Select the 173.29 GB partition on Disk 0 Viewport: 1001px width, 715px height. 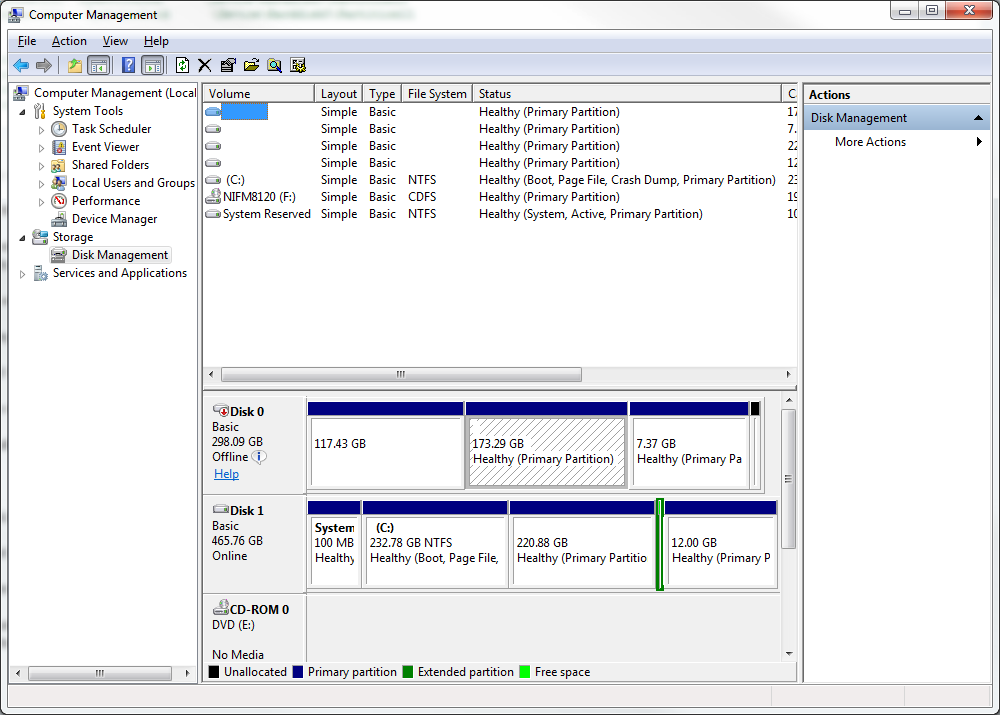(x=546, y=452)
